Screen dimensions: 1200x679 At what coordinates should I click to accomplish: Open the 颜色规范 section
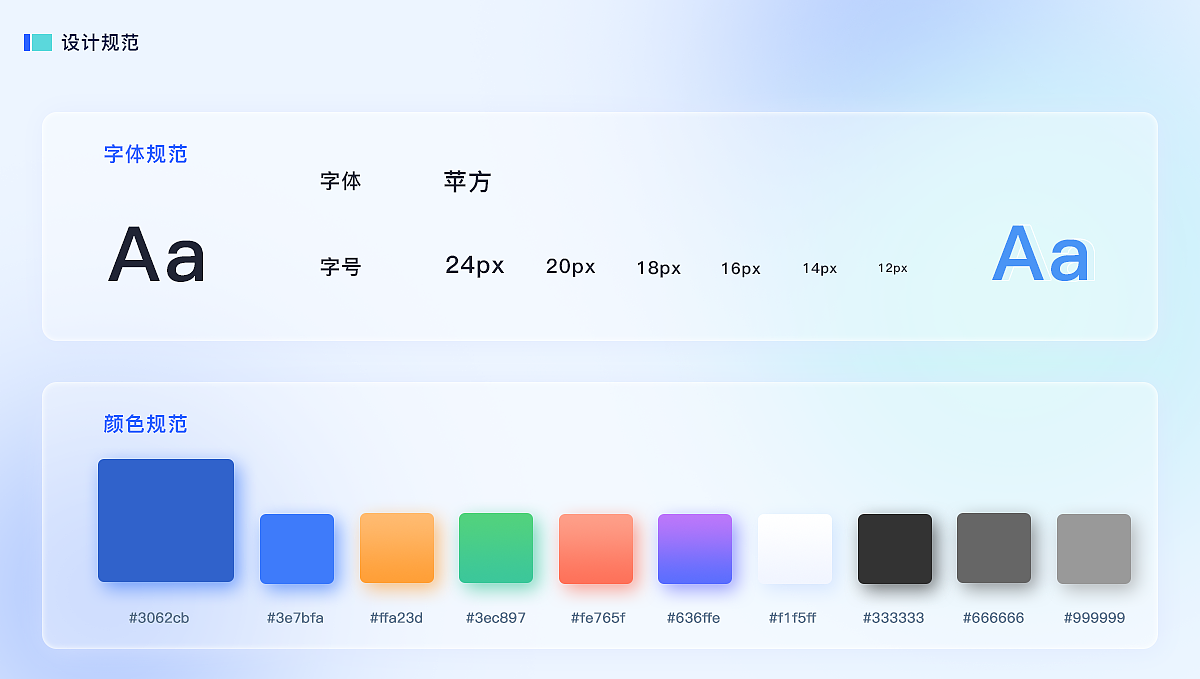pos(145,423)
